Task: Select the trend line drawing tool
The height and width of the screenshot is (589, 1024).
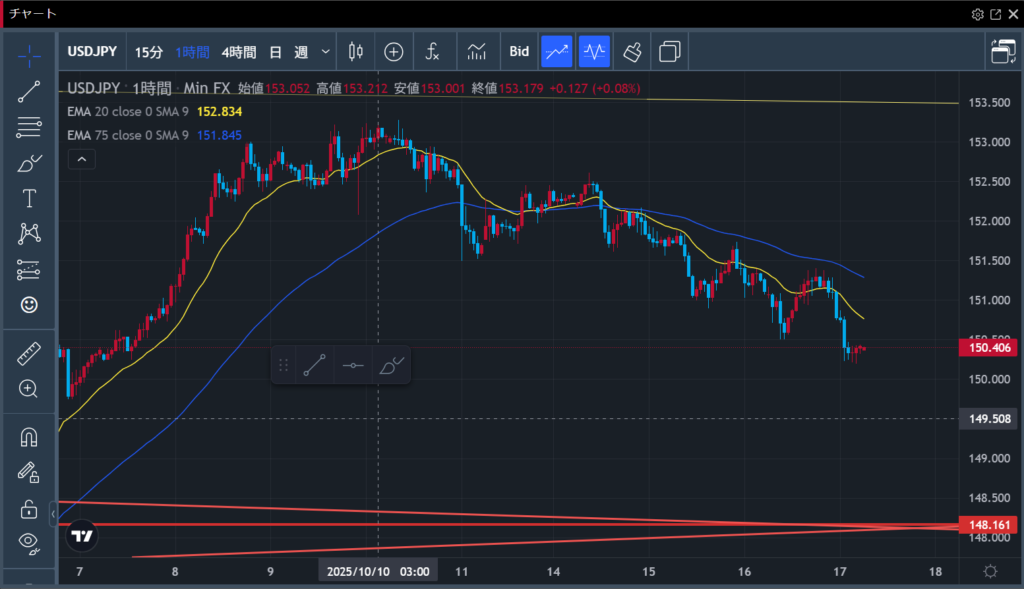Action: [29, 91]
